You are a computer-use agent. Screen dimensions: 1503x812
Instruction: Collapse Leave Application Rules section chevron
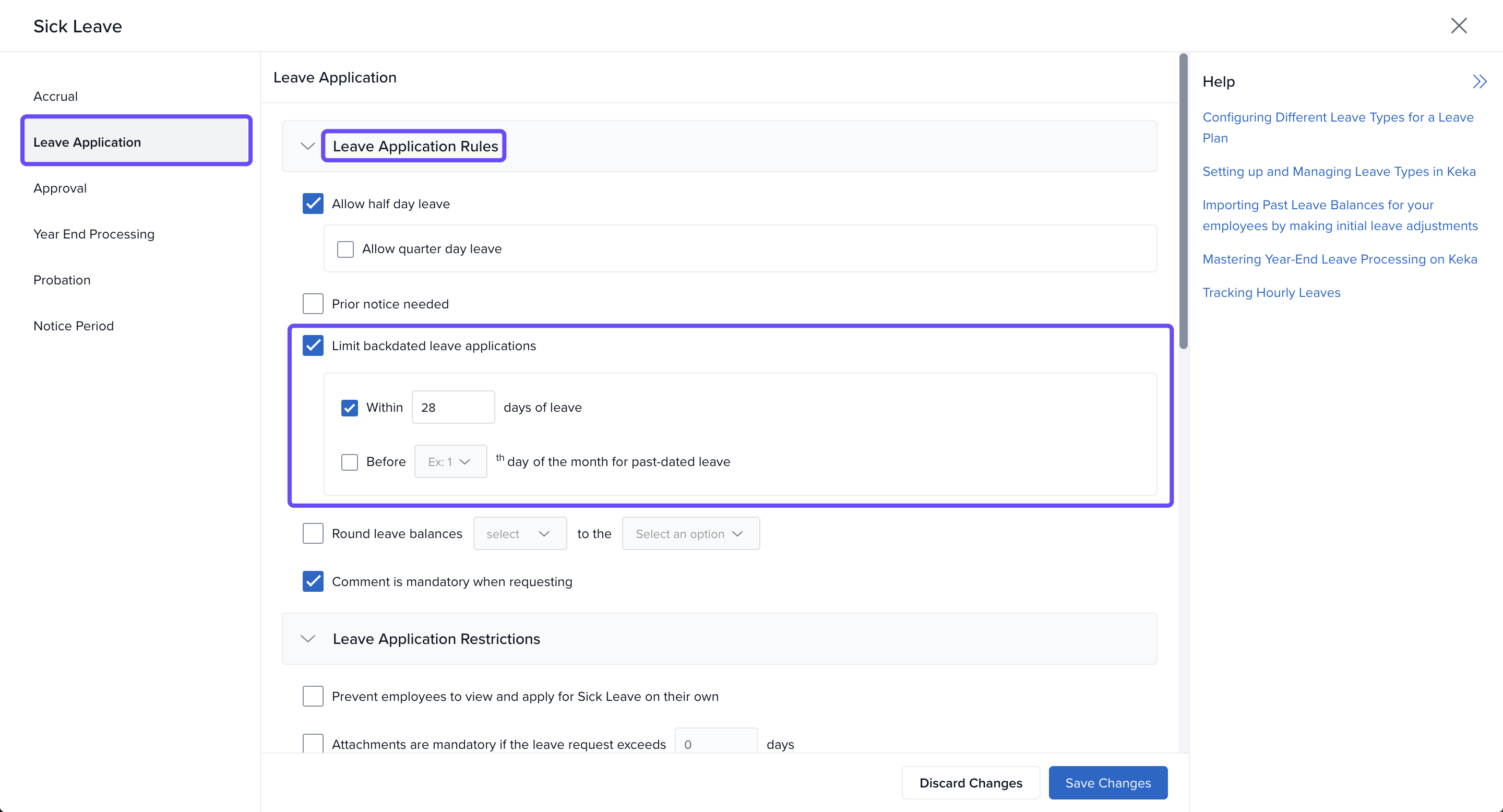pos(307,147)
